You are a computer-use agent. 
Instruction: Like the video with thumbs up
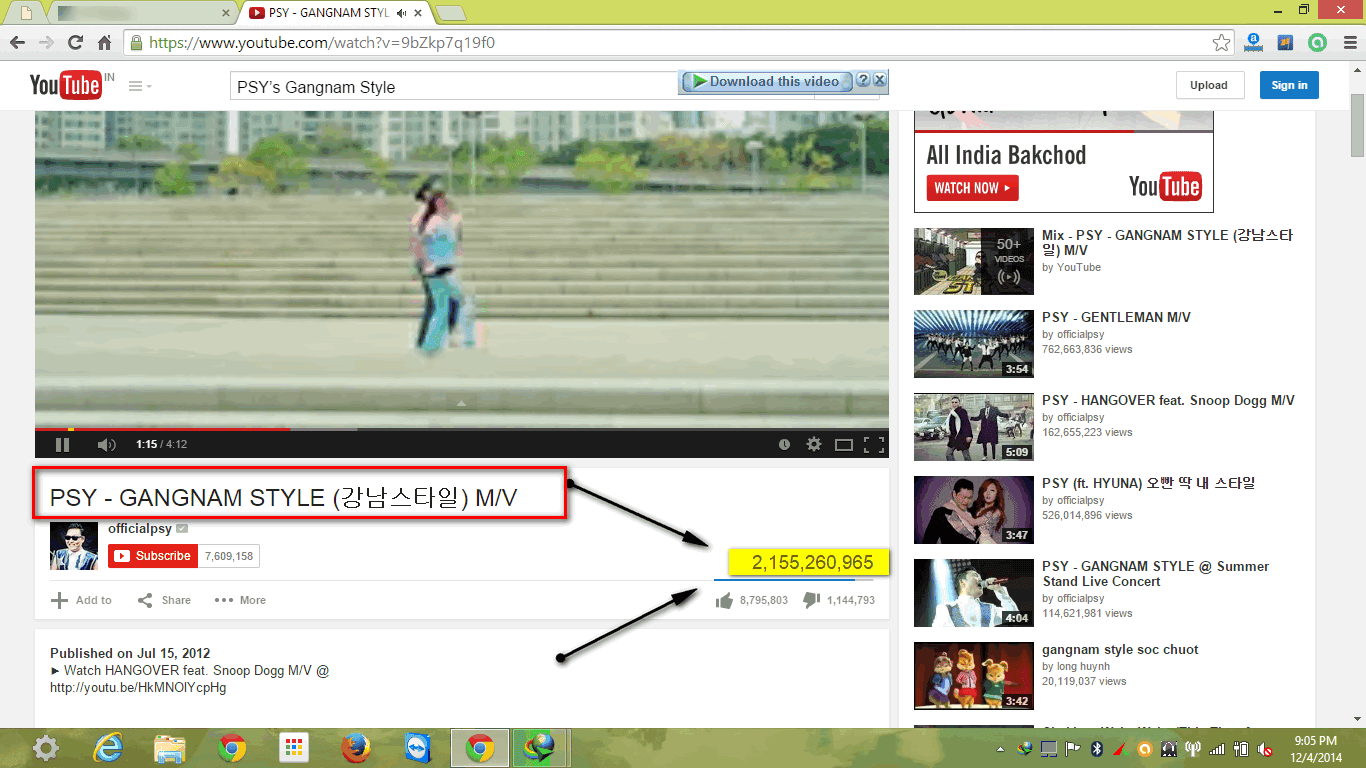click(x=724, y=600)
